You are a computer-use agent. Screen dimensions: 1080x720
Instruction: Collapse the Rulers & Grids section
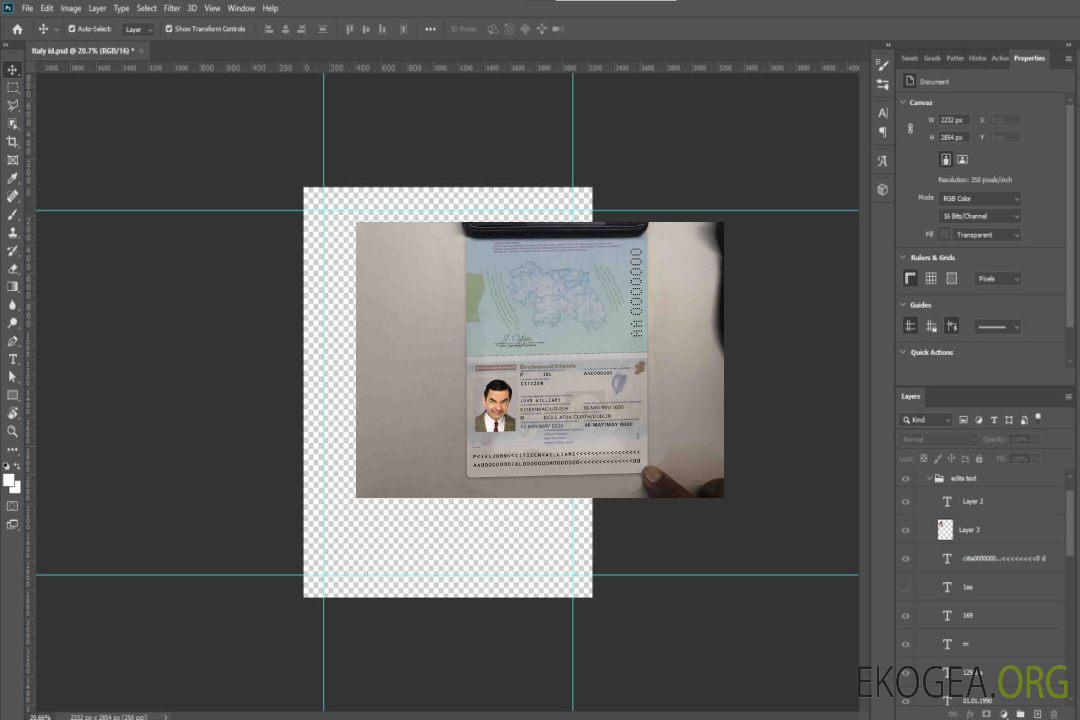(904, 258)
